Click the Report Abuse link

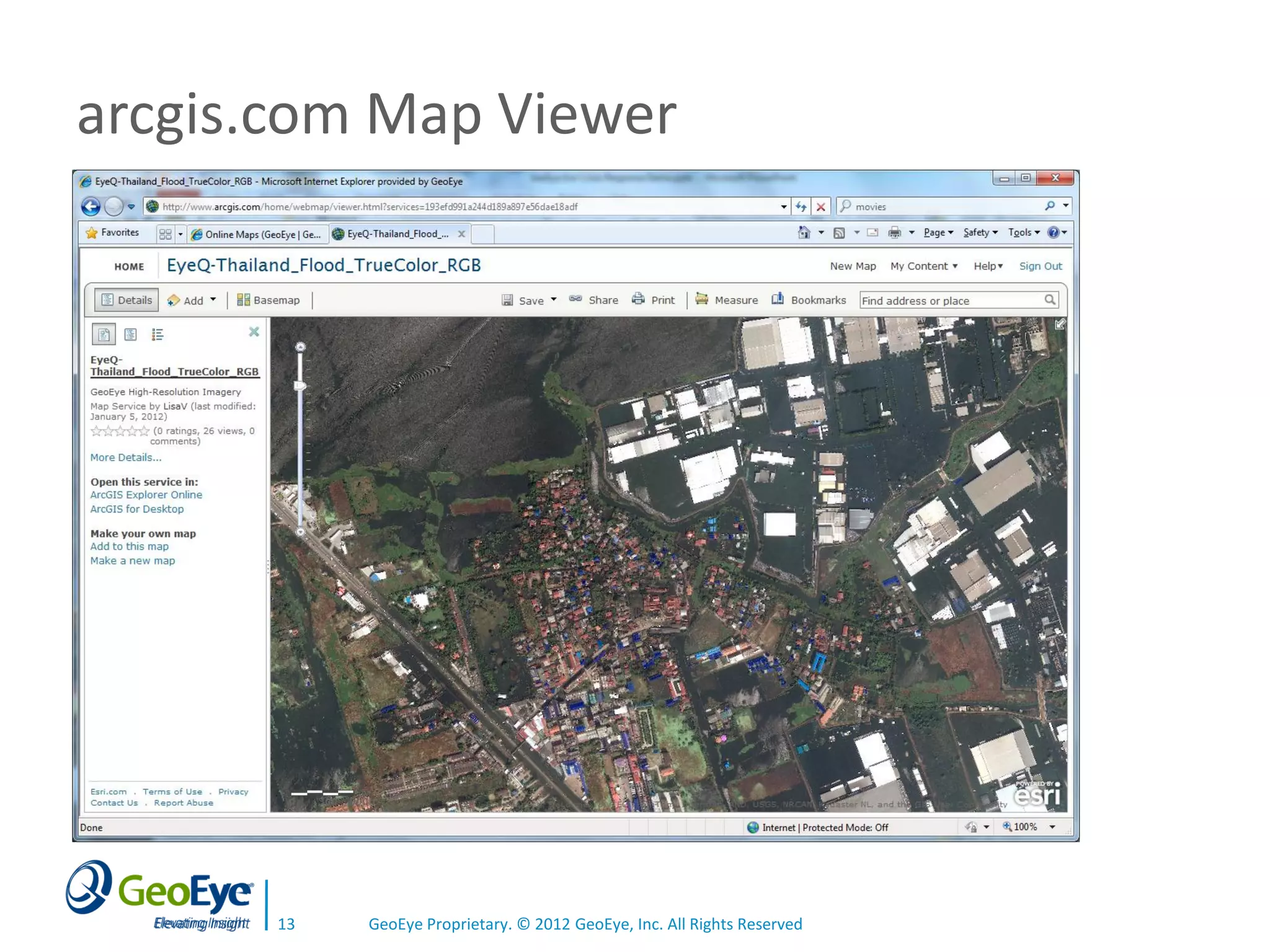[x=184, y=803]
